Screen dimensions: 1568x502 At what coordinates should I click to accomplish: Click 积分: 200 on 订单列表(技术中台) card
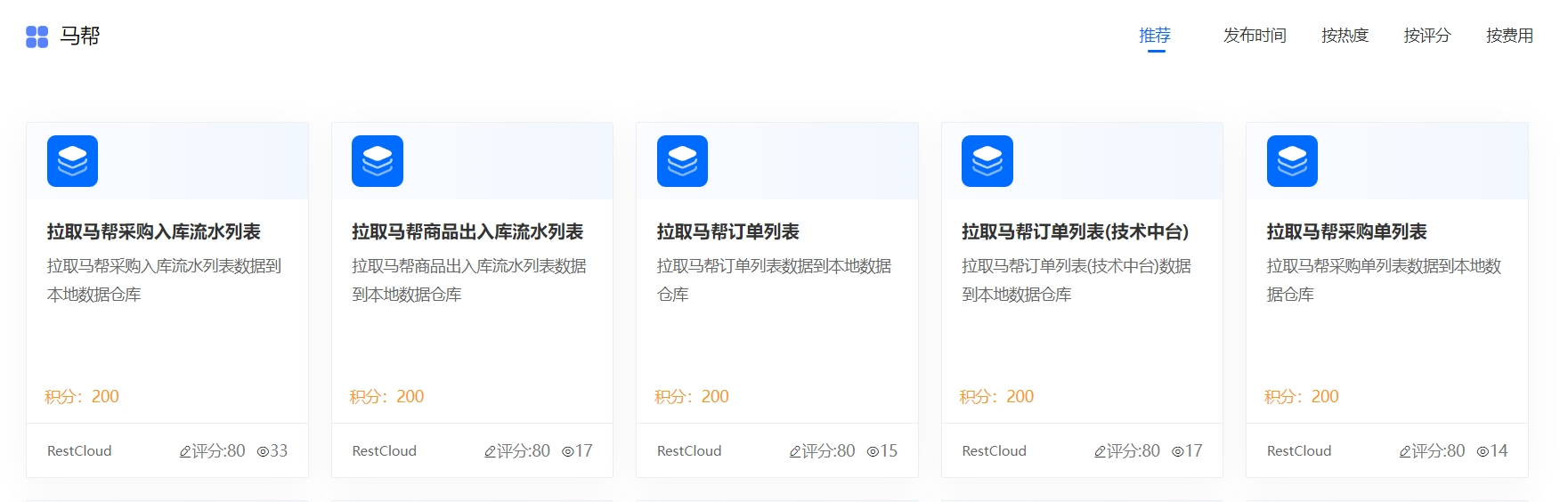point(997,397)
